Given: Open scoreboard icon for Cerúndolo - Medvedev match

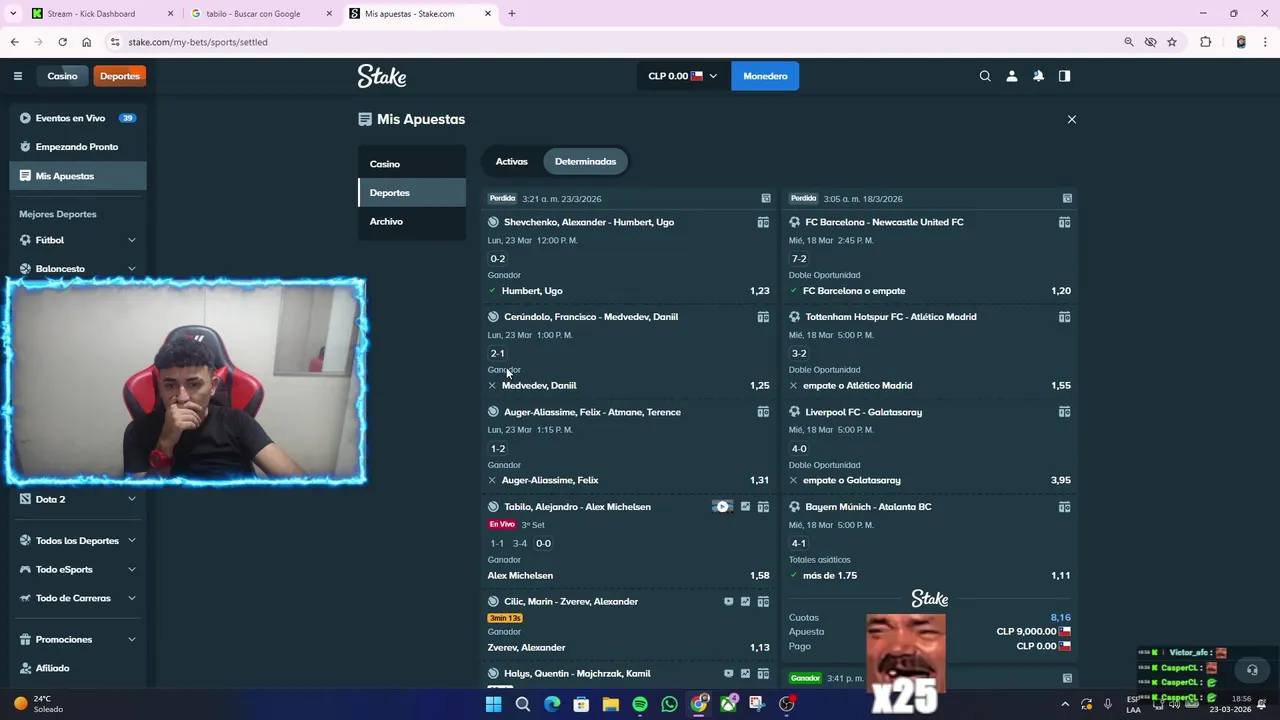Looking at the screenshot, I should [763, 317].
